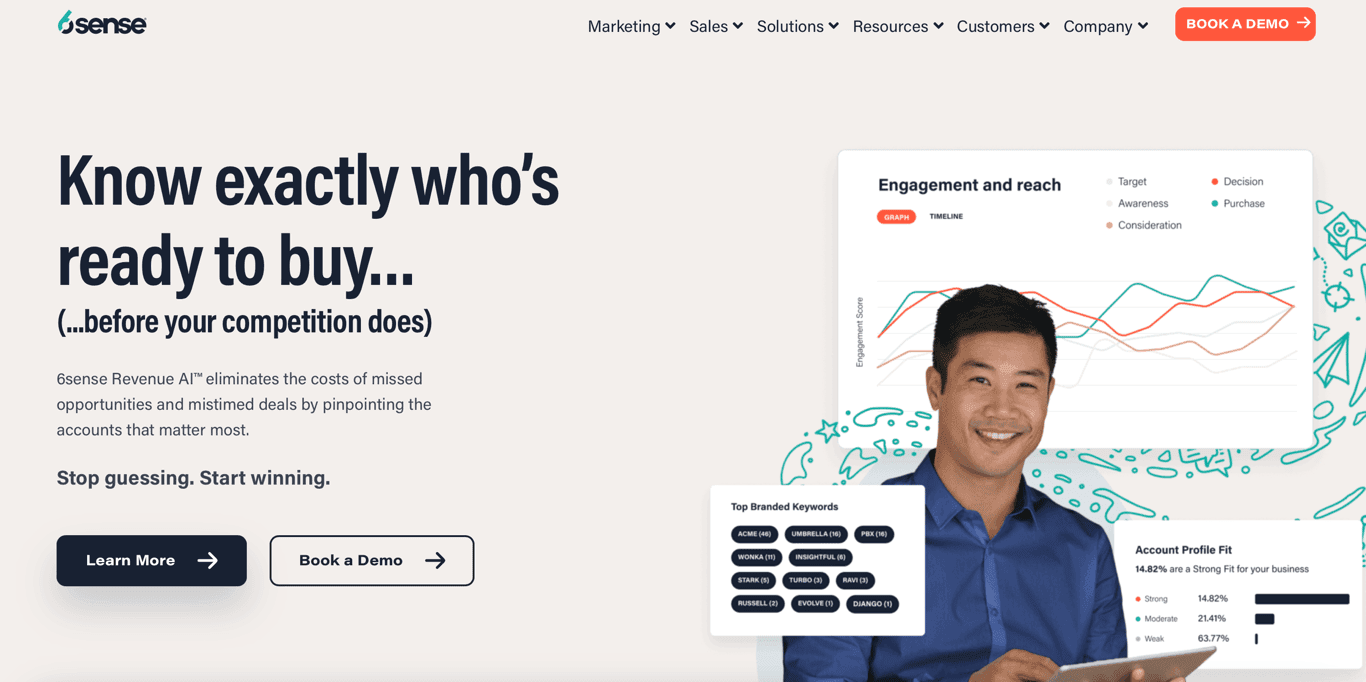Click the paper plane doodle icon

[1332, 362]
